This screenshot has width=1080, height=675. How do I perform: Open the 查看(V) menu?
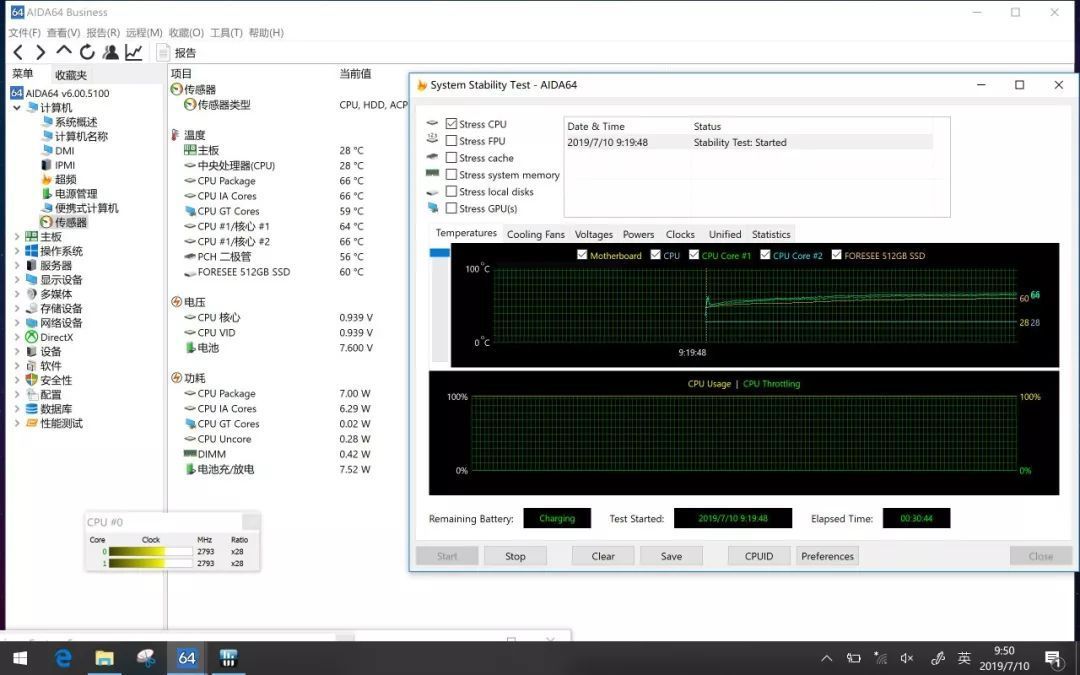63,32
